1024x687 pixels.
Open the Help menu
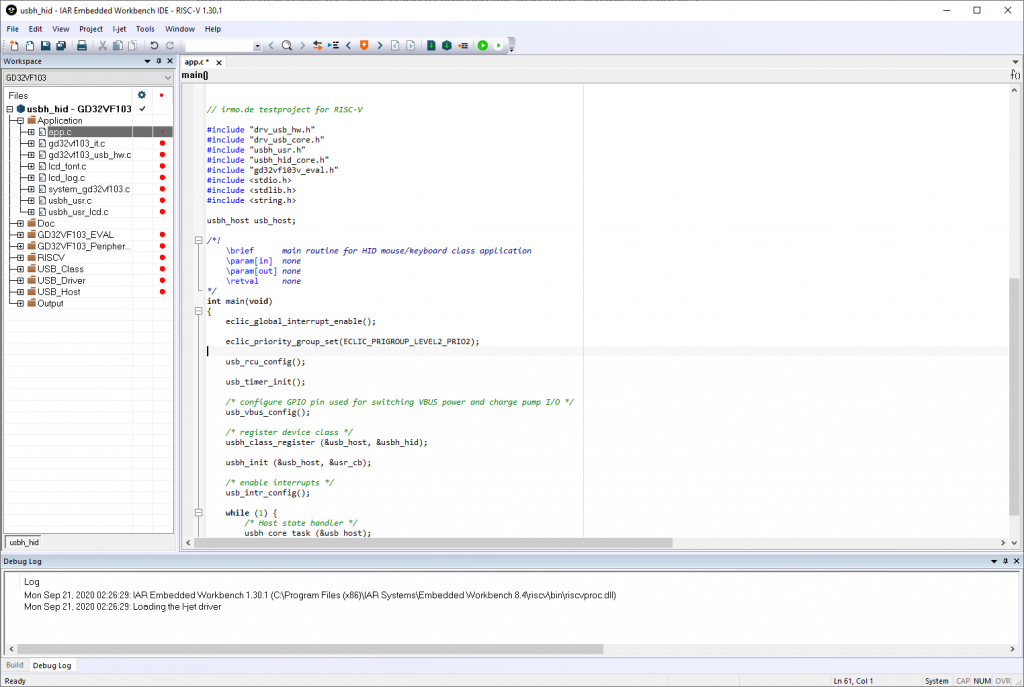213,29
